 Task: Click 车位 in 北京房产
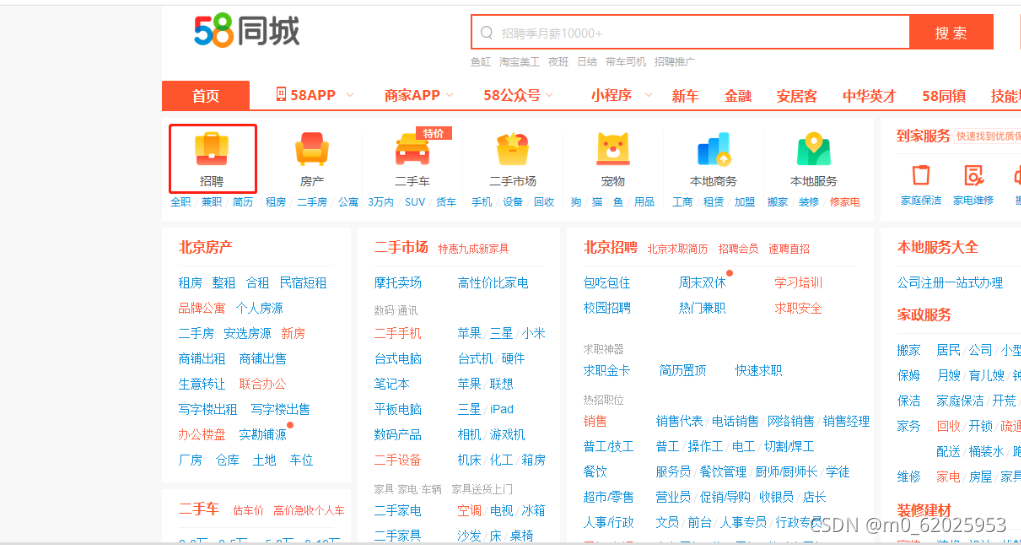[x=301, y=460]
